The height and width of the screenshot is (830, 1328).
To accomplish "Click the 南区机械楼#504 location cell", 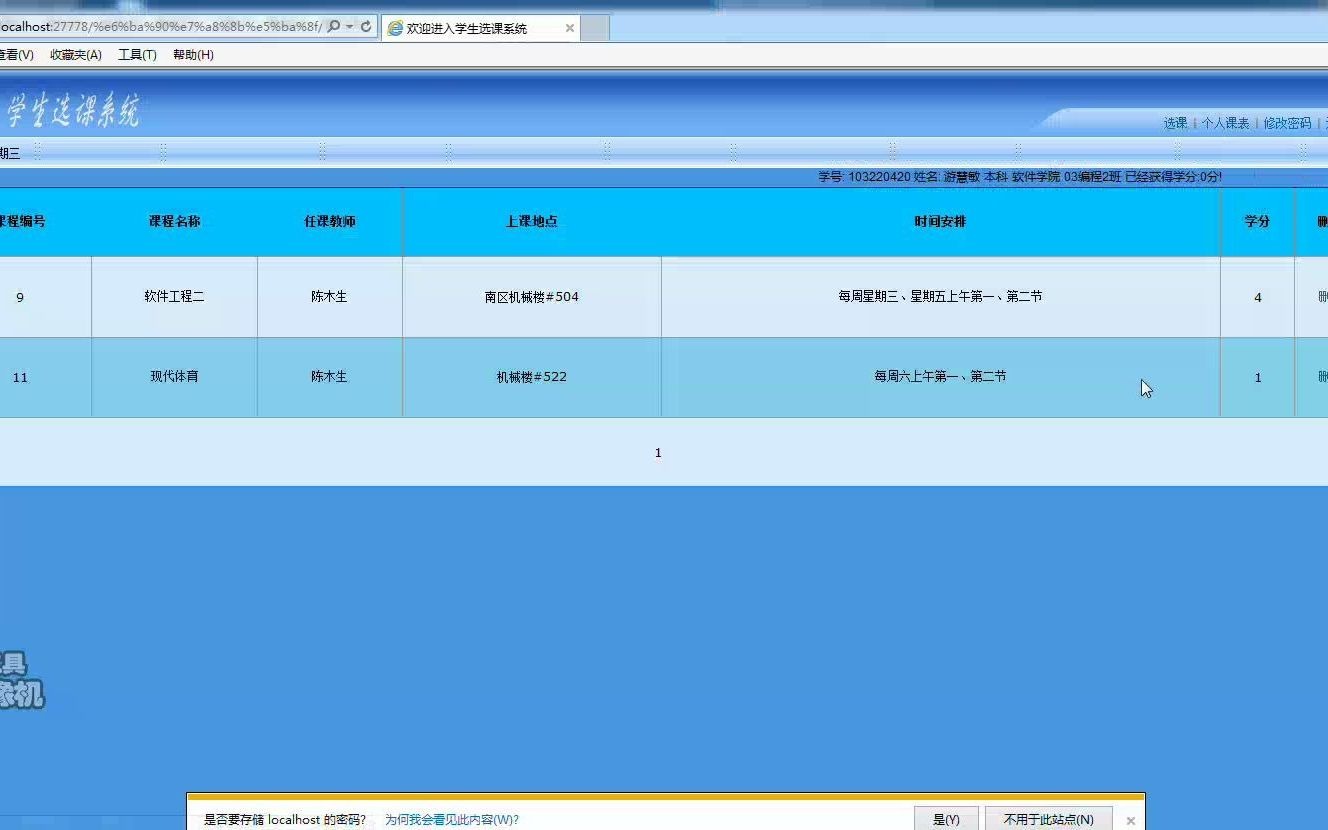I will (532, 297).
